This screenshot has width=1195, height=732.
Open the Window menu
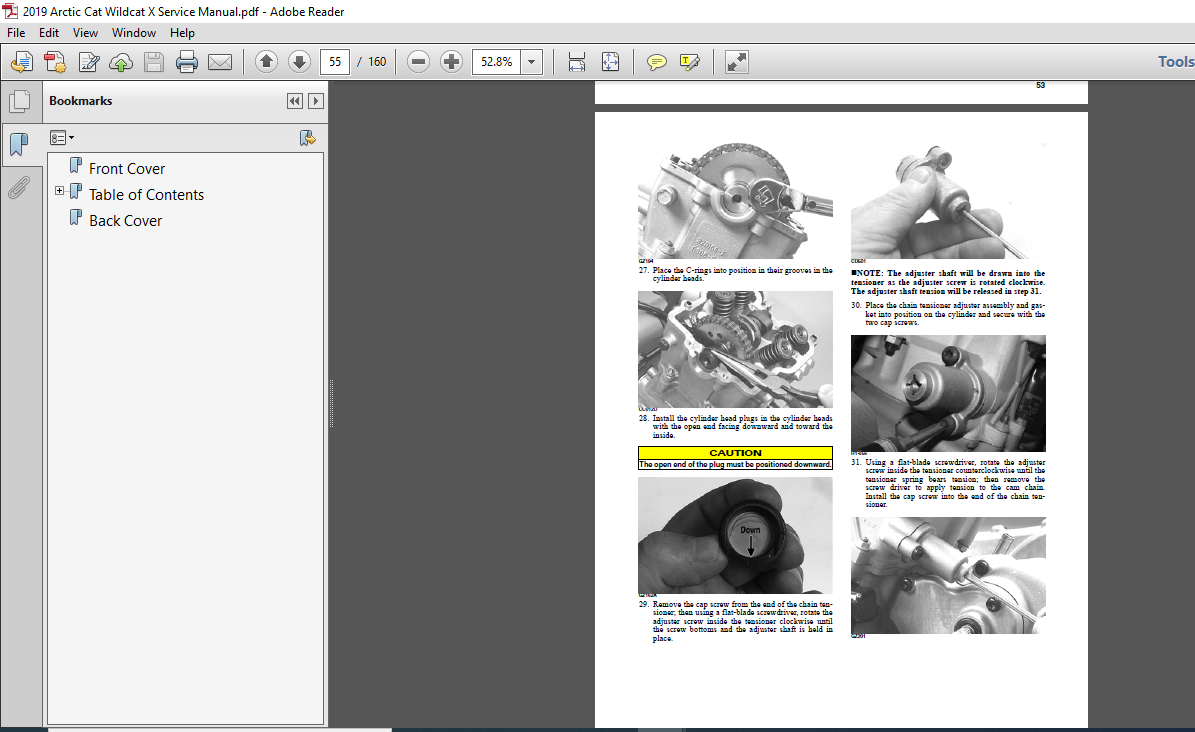coord(133,33)
